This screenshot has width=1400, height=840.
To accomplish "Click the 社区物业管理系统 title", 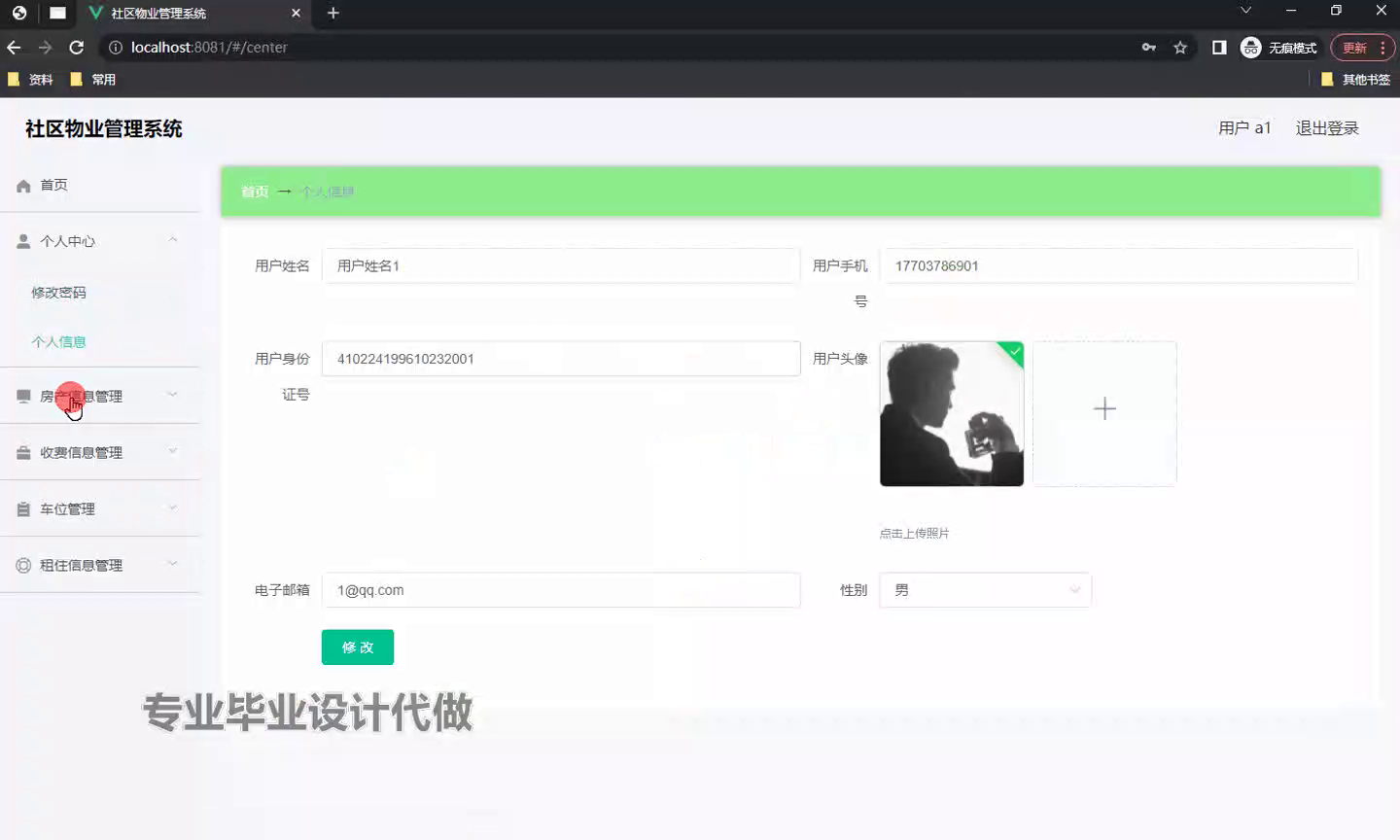I will [x=104, y=129].
